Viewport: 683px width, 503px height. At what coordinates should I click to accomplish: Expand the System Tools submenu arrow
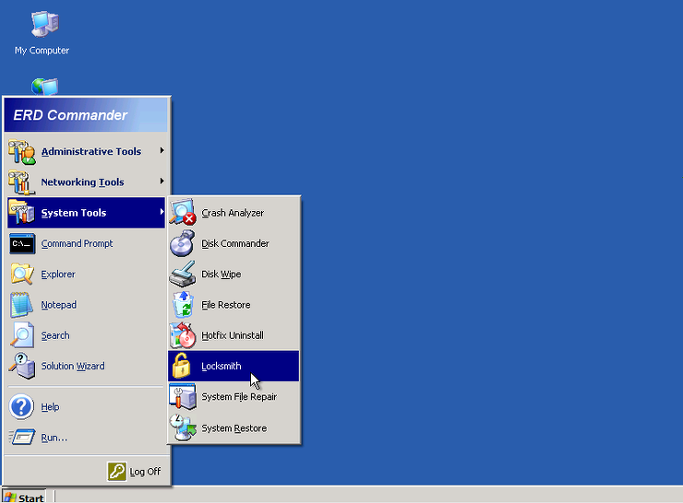click(x=162, y=212)
